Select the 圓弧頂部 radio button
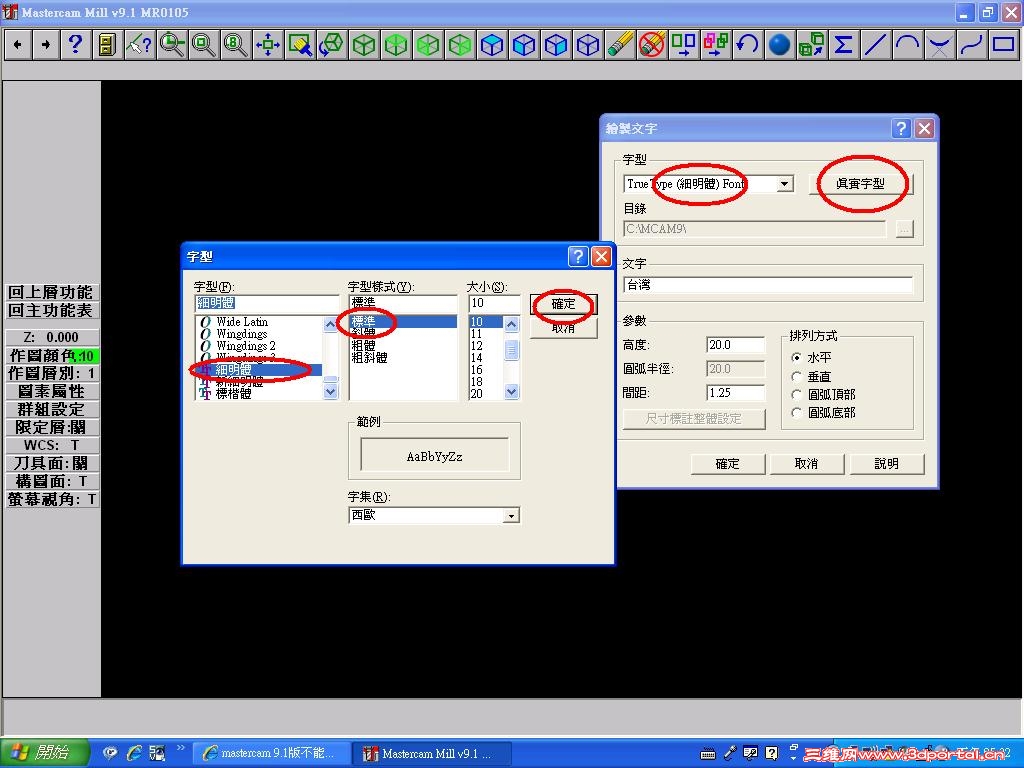 (x=796, y=394)
